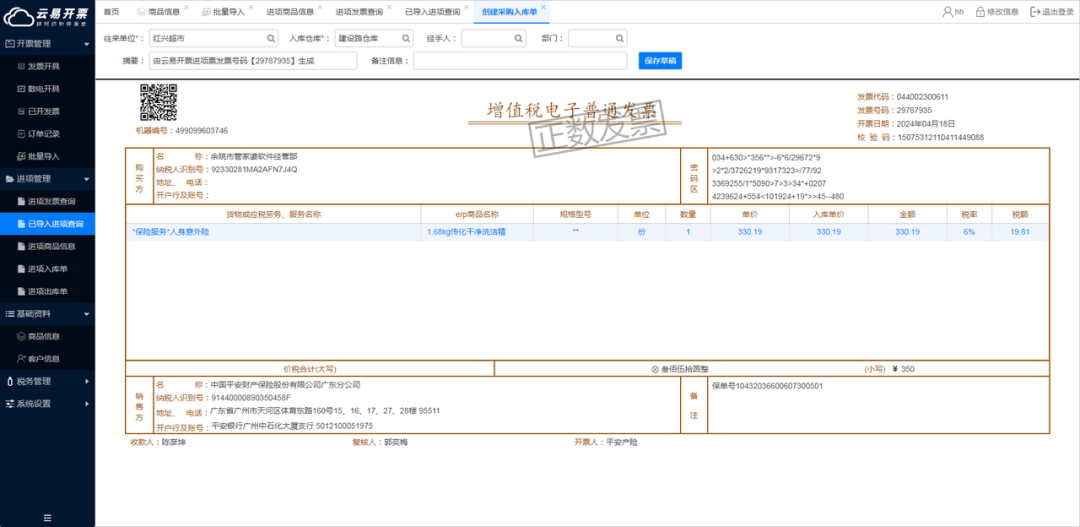1080x527 pixels.
Task: Click the hh user profile icon
Action: point(947,12)
